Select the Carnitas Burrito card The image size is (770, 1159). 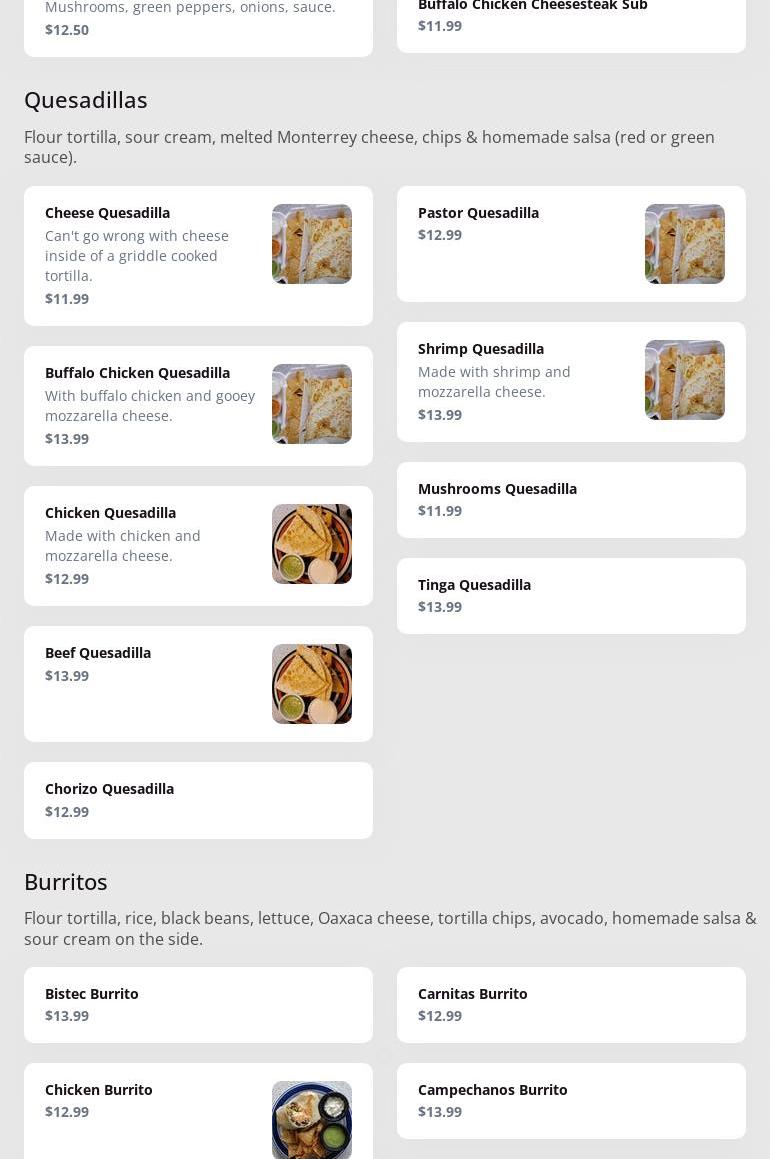[571, 1005]
